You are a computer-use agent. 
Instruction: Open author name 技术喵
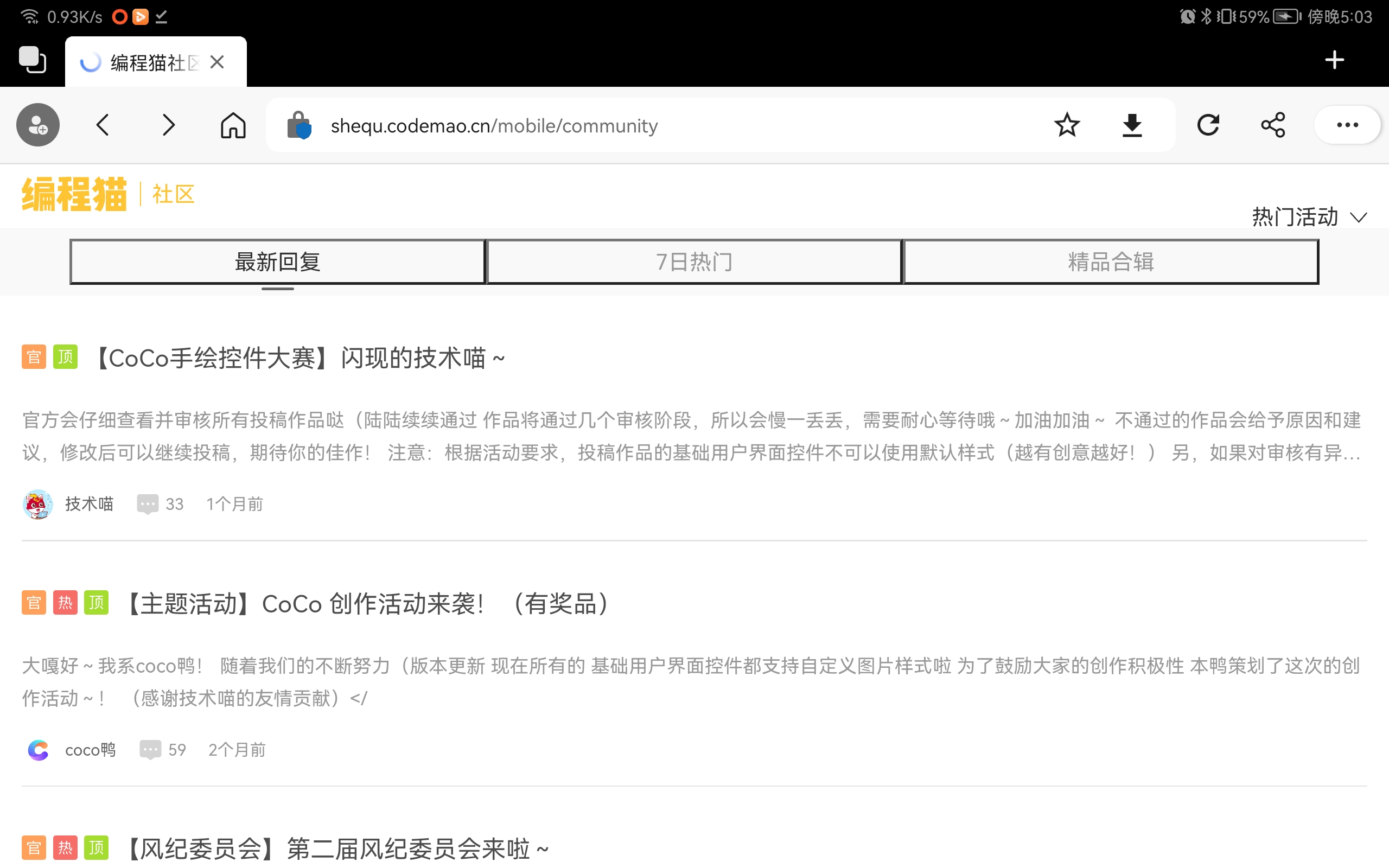90,504
